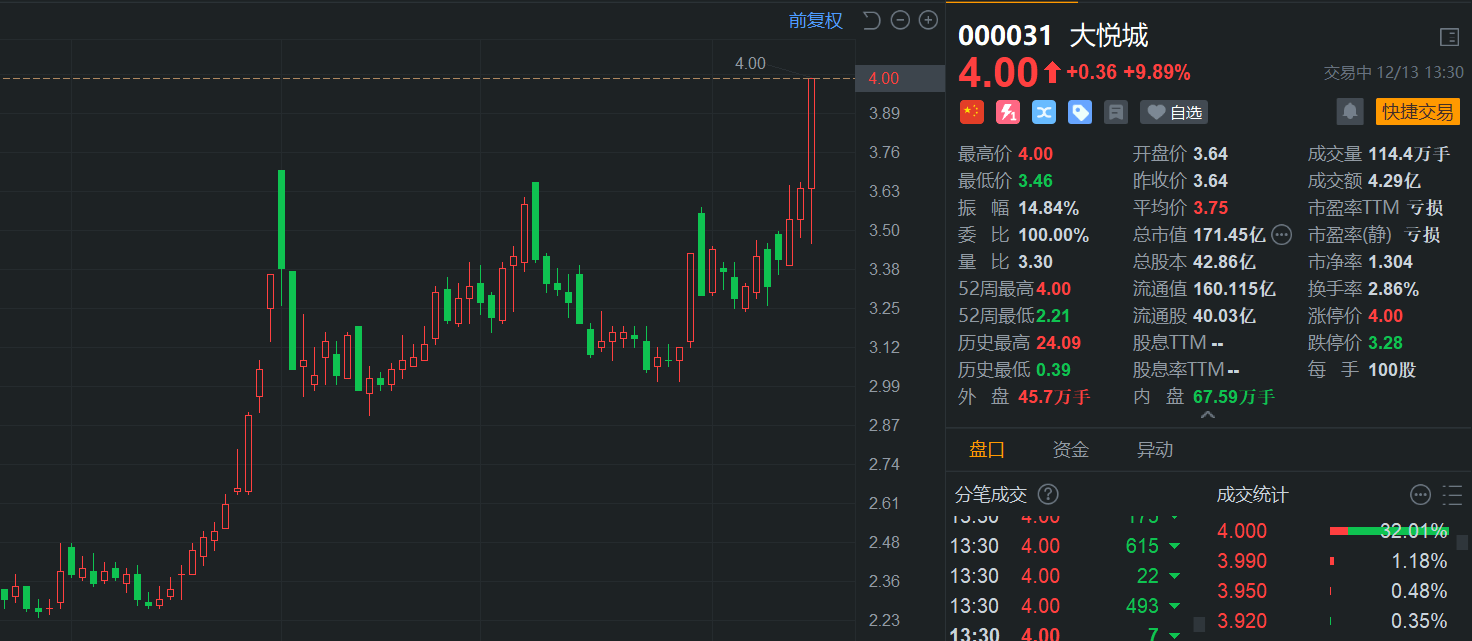Reset the chart with the undo arrow icon
1472x641 pixels.
(871, 20)
